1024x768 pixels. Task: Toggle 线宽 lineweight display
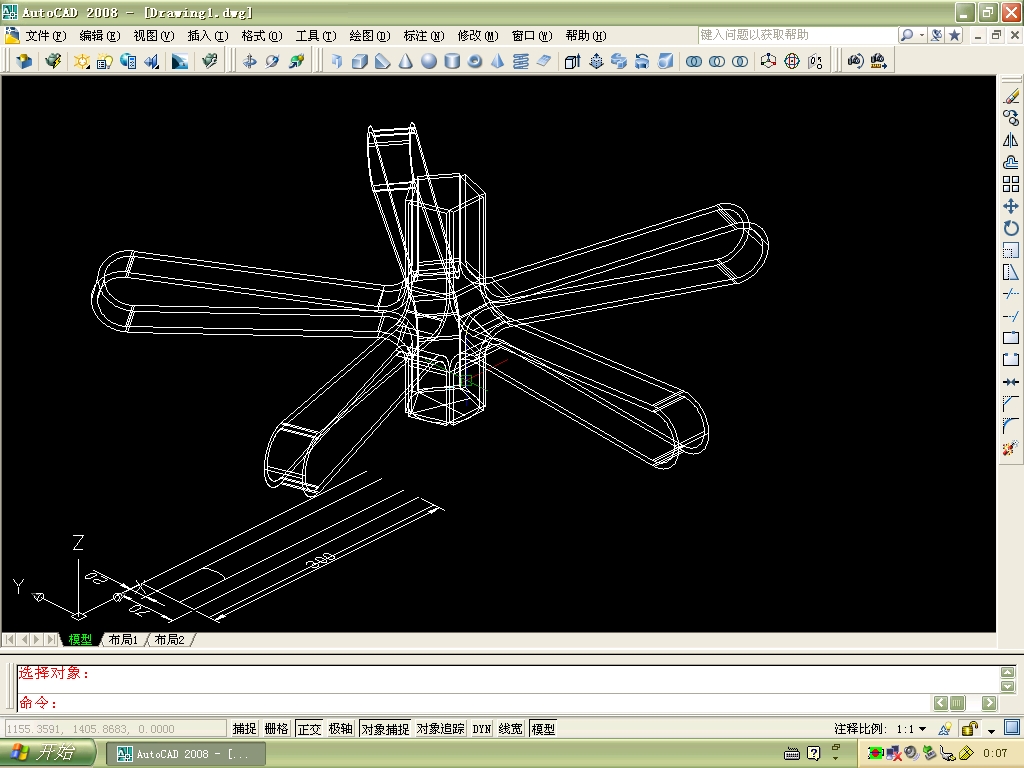pos(511,729)
